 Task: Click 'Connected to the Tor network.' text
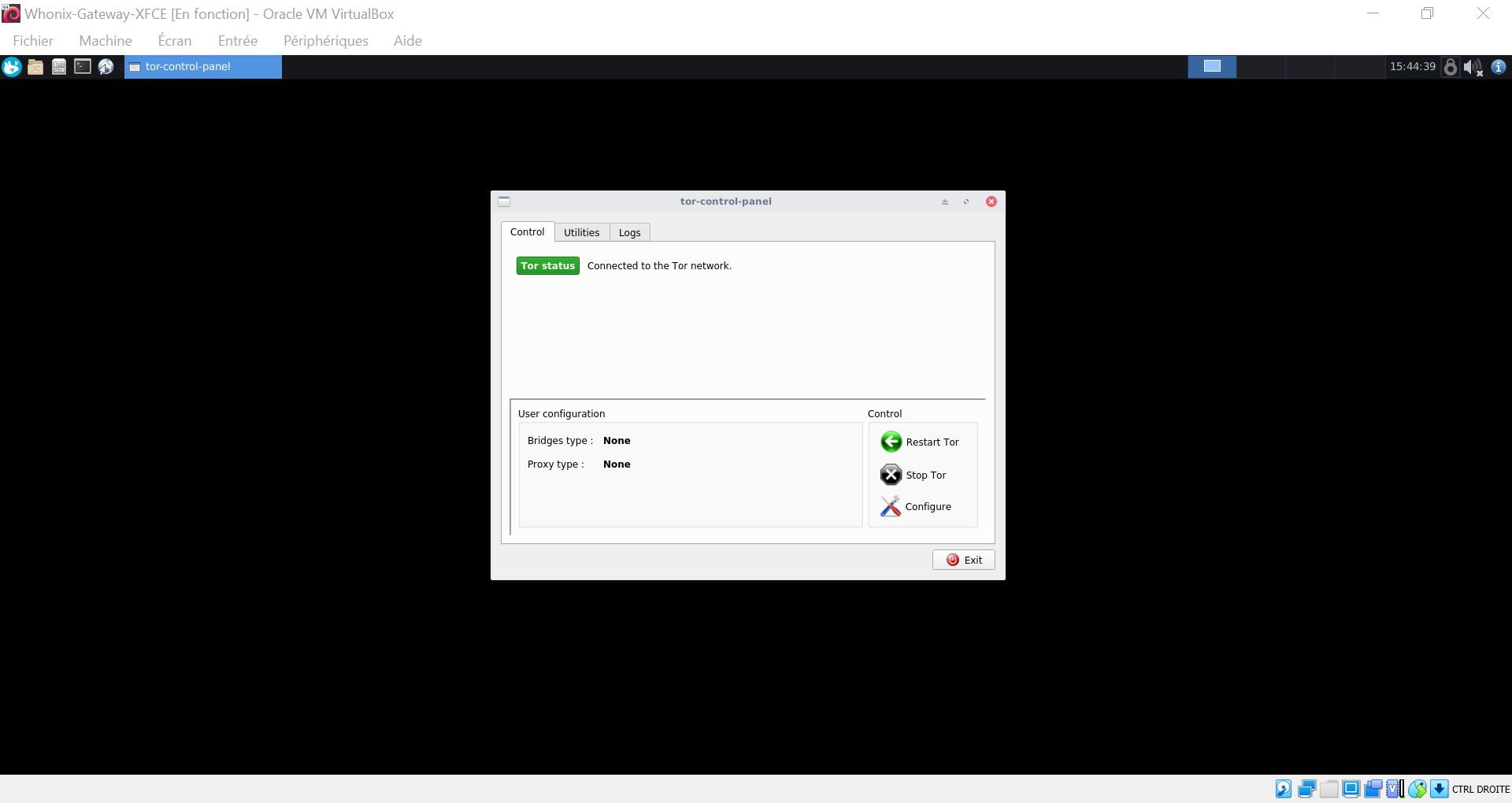[x=659, y=266]
